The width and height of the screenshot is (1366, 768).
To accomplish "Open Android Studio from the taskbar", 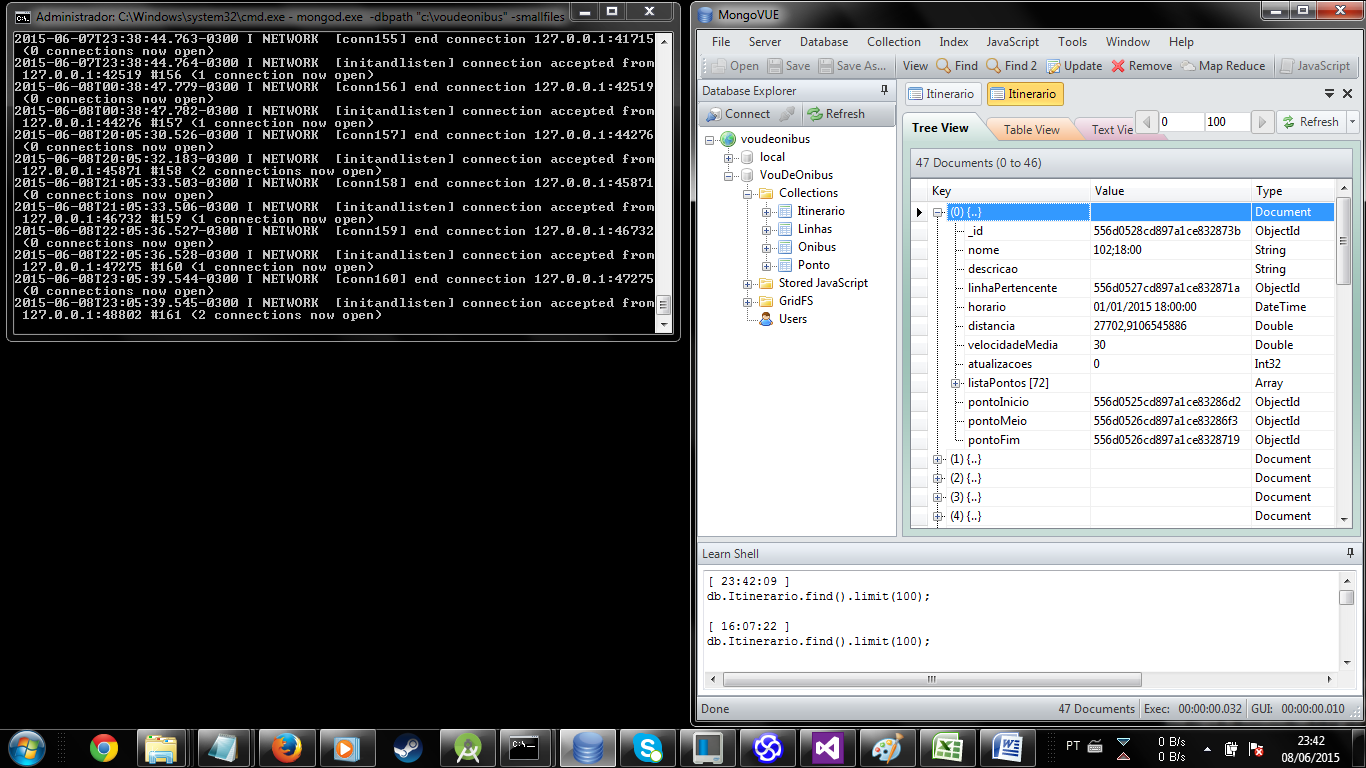I will (x=466, y=748).
